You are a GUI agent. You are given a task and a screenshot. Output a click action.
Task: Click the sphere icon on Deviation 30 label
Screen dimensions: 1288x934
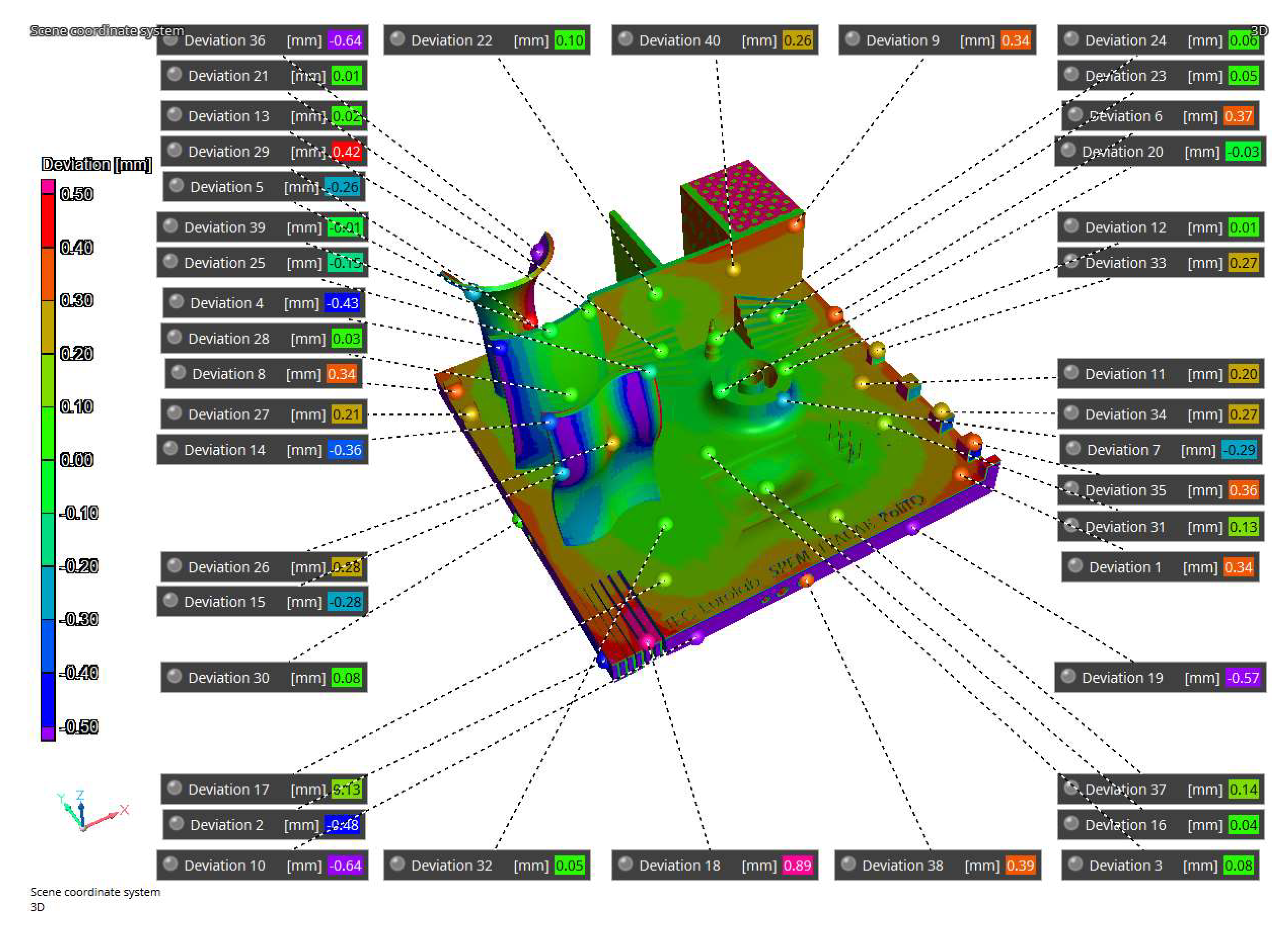174,676
